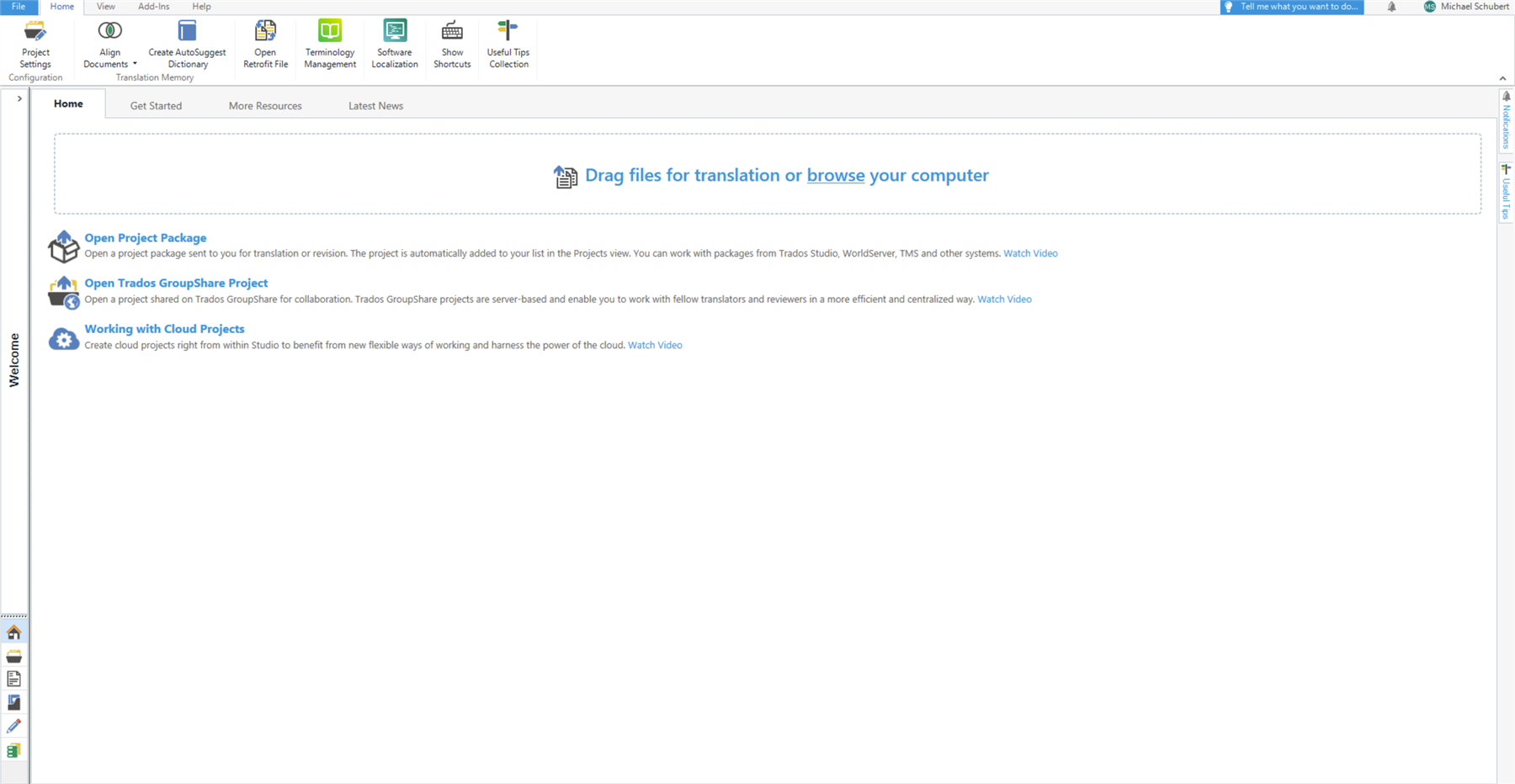Viewport: 1515px width, 784px height.
Task: Open the More Resources tab
Action: [265, 106]
